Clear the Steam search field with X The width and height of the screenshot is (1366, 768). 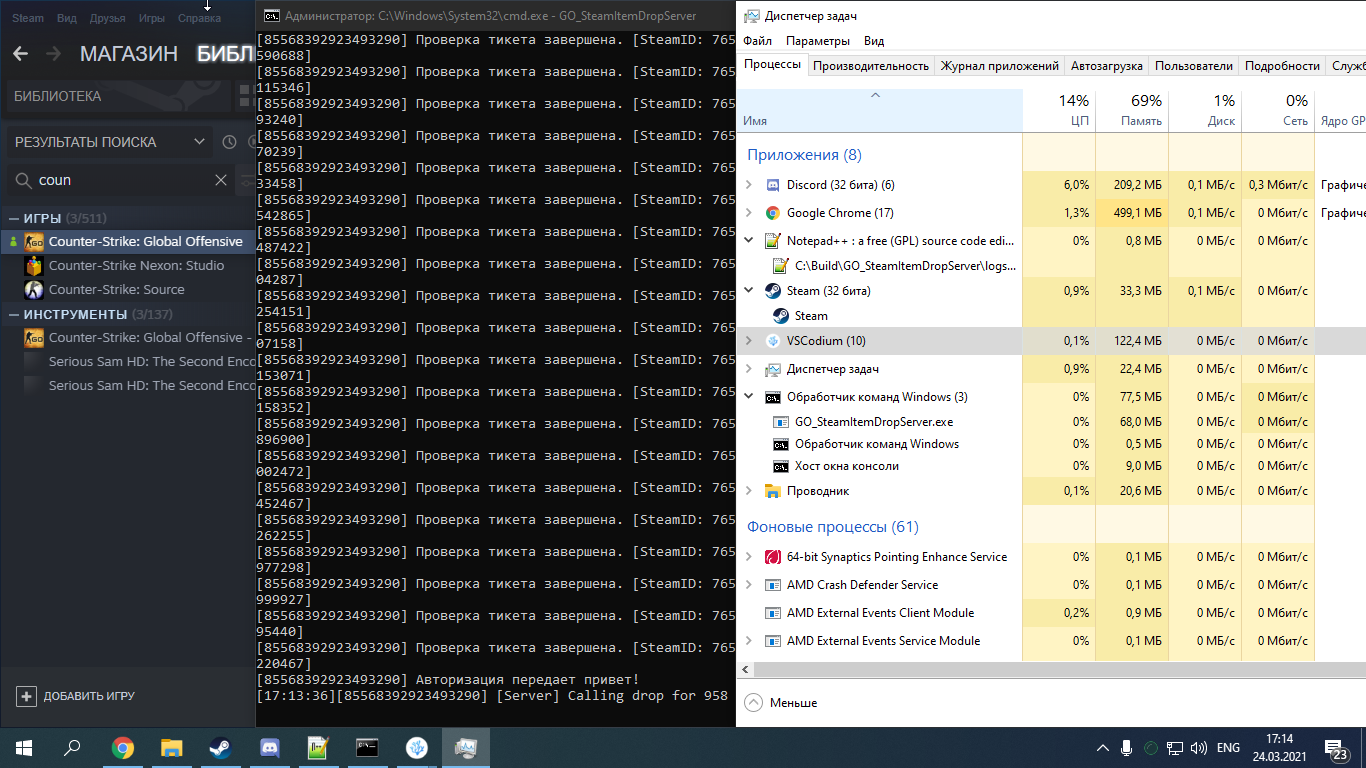point(221,180)
